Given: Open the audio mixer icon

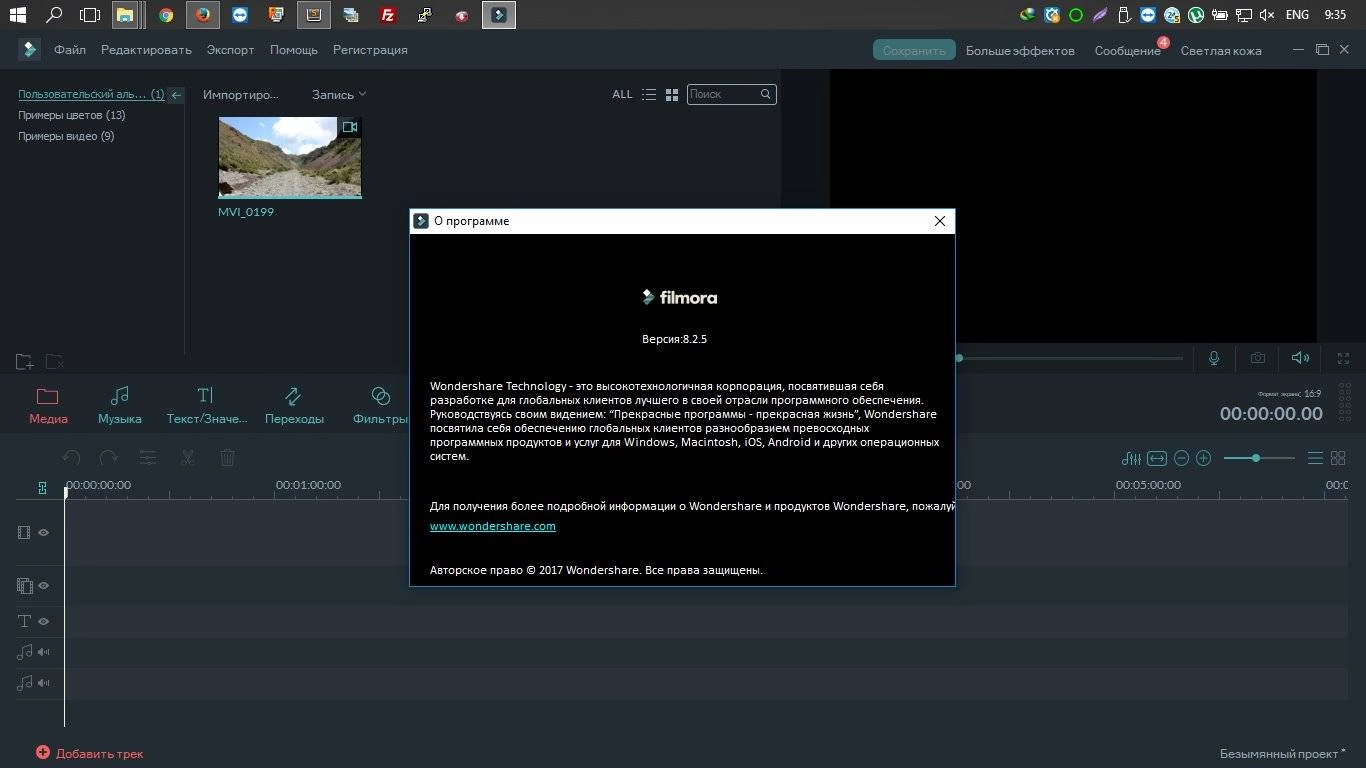Looking at the screenshot, I should click(x=1131, y=458).
